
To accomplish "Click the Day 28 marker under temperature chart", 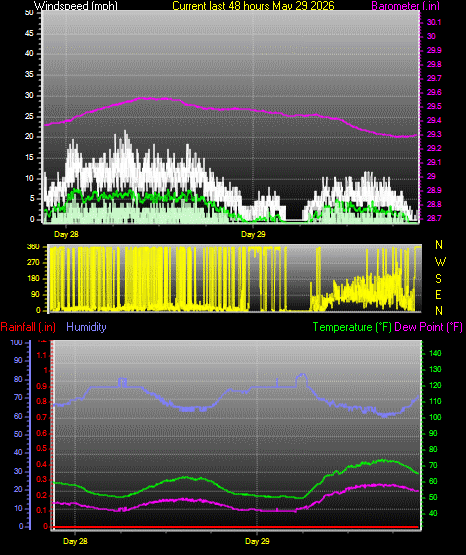I will point(75,541).
